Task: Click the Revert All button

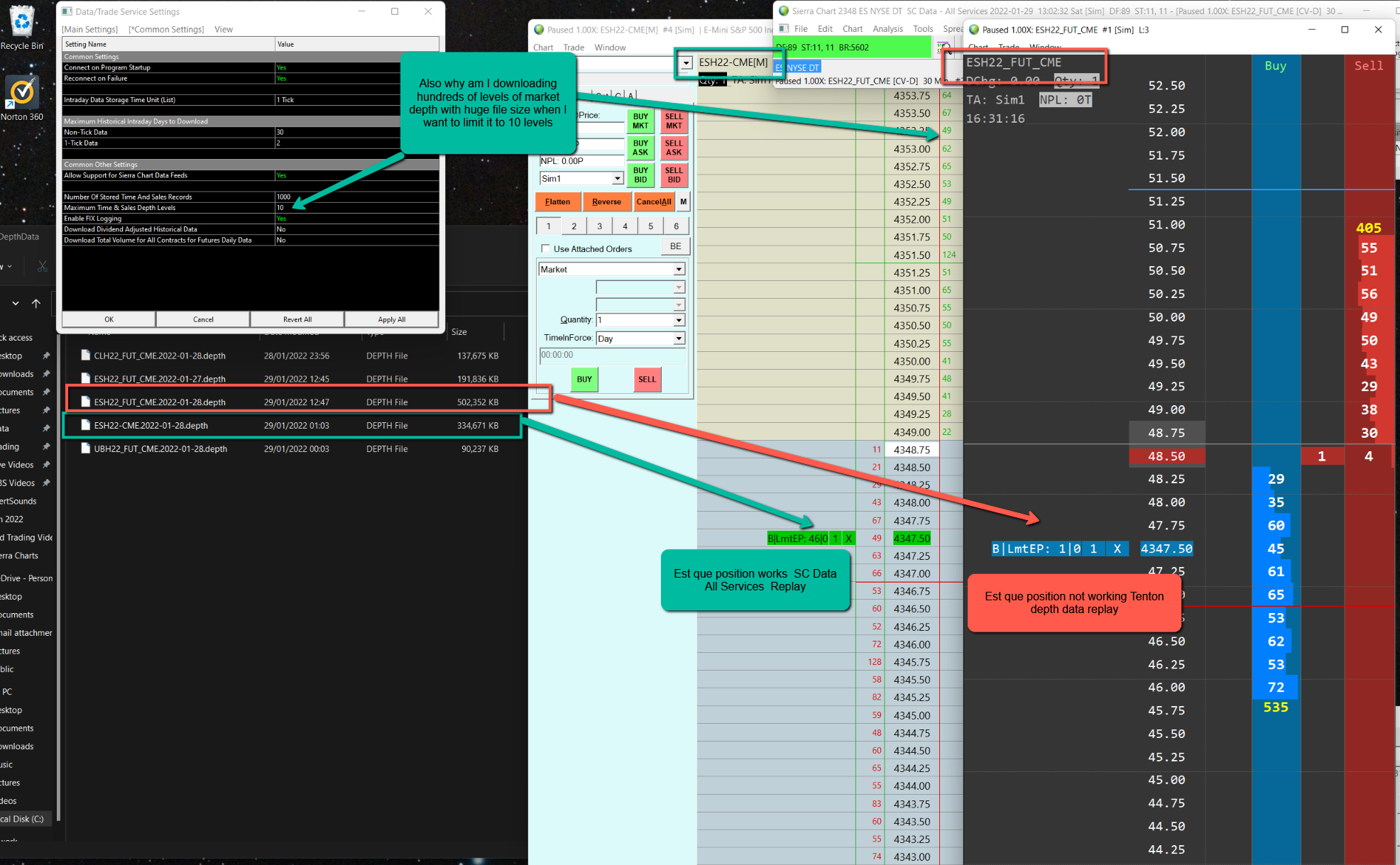Action: point(297,319)
